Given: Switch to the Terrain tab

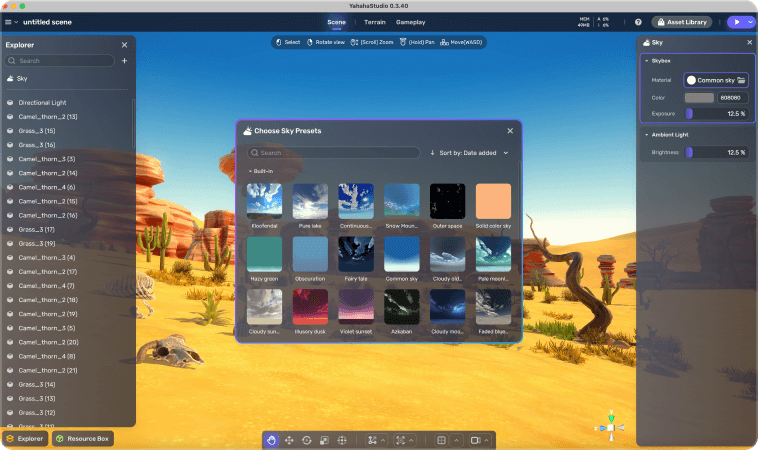Looking at the screenshot, I should tap(374, 21).
